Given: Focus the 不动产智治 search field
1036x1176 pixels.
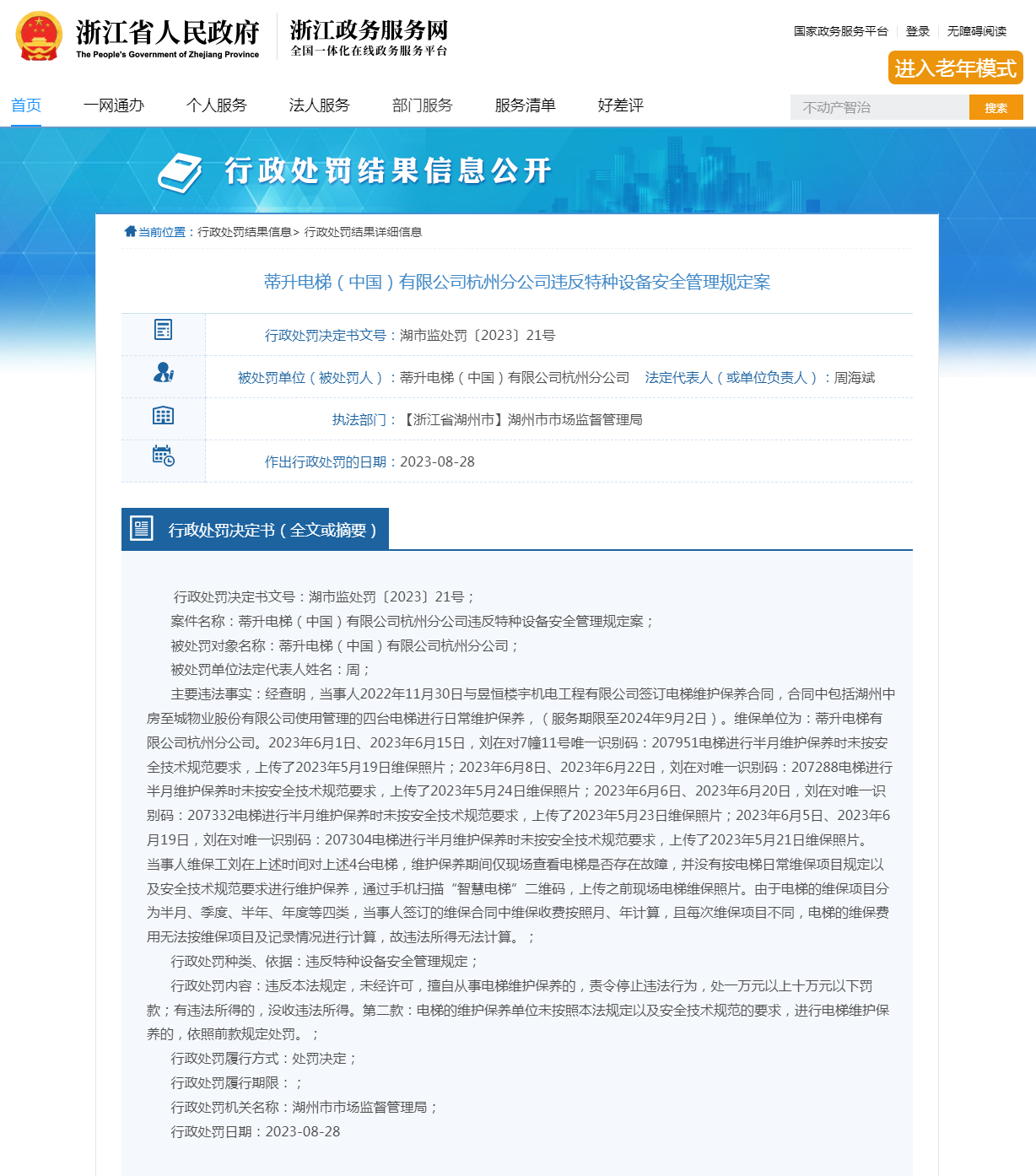Looking at the screenshot, I should (x=880, y=107).
